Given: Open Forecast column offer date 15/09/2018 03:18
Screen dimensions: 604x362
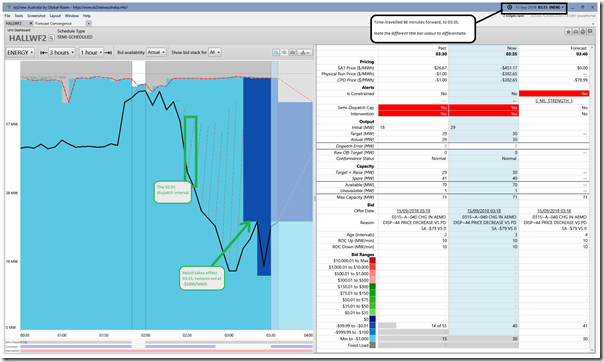Looking at the screenshot, I should 554,211.
